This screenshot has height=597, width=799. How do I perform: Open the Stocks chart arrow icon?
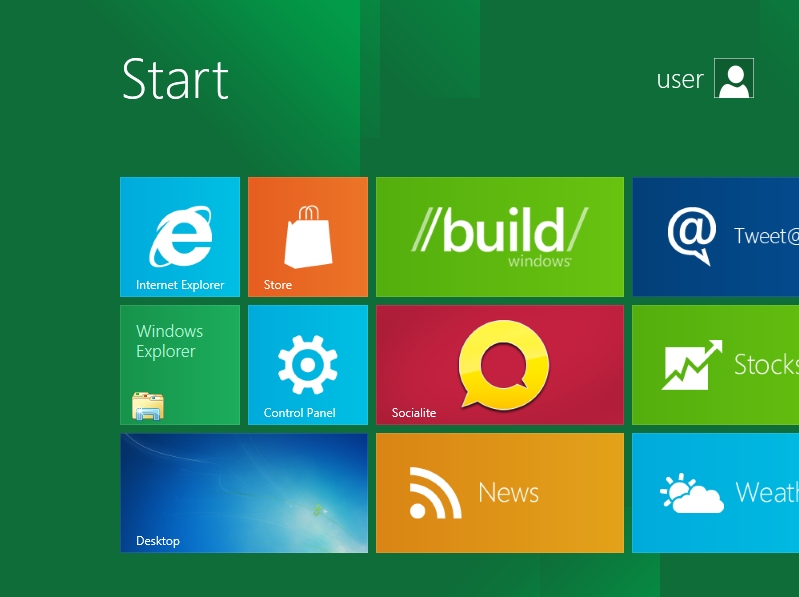[692, 365]
